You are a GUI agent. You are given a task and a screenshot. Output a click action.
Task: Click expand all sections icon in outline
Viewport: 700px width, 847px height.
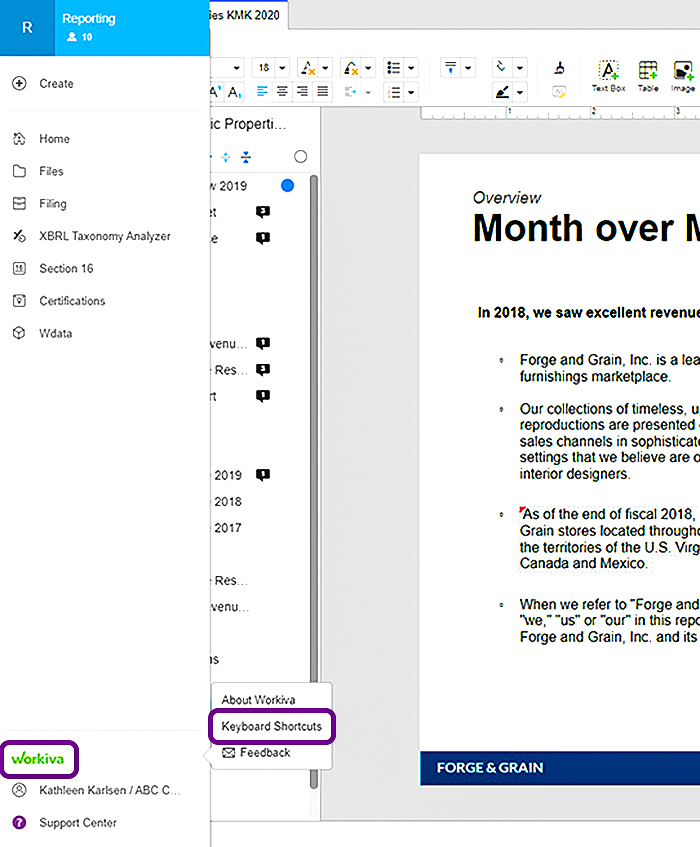(226, 157)
